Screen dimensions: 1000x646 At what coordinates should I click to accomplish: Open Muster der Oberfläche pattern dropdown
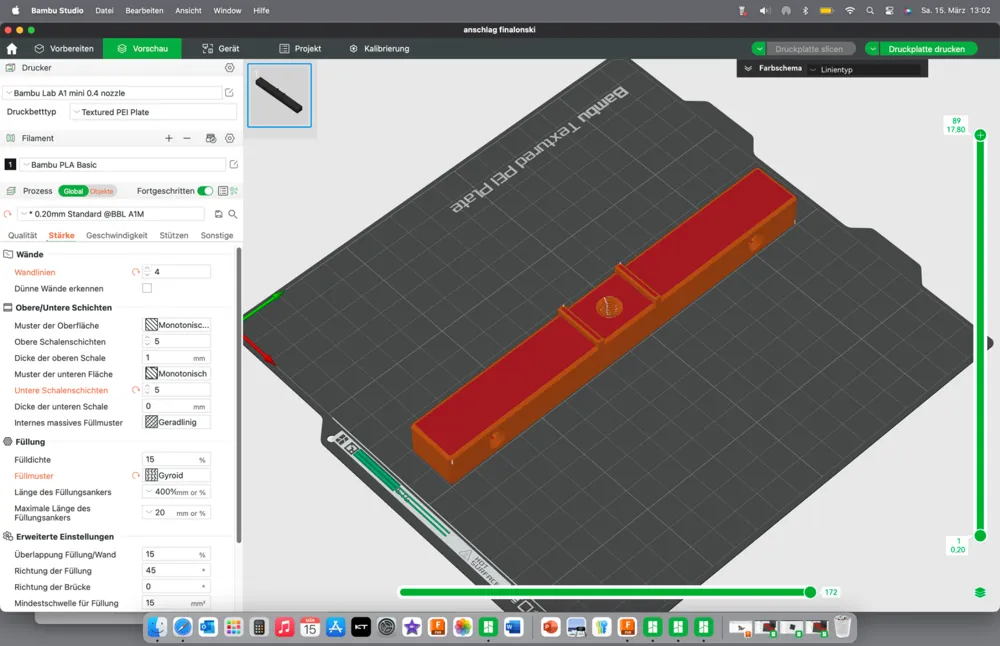(177, 325)
